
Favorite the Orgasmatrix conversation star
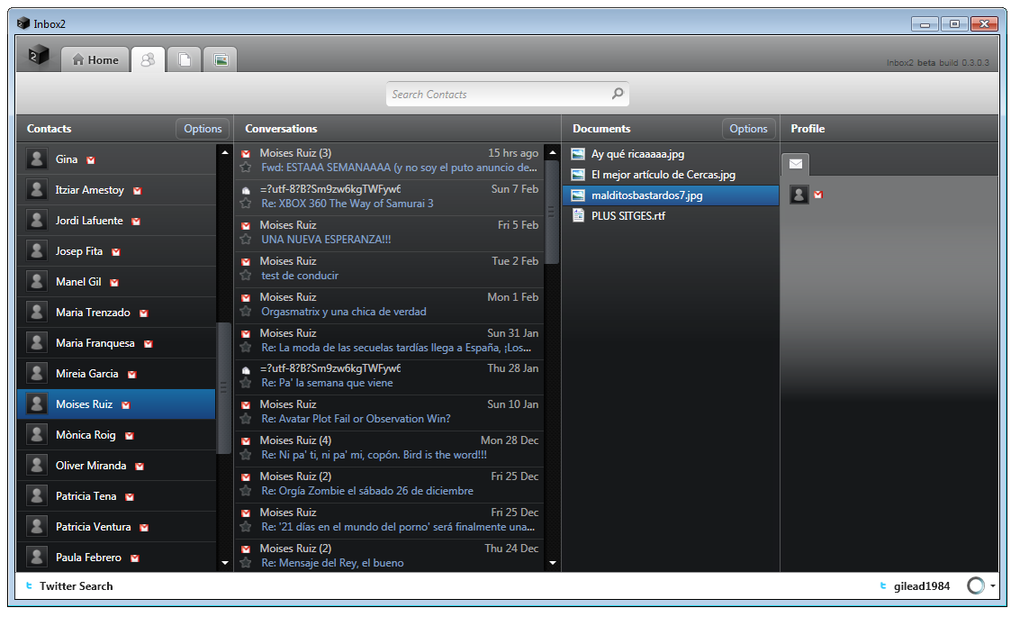click(x=245, y=312)
